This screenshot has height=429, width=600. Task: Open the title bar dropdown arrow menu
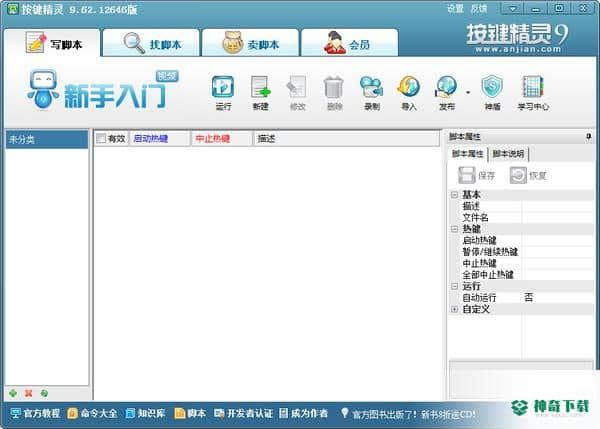tap(512, 8)
